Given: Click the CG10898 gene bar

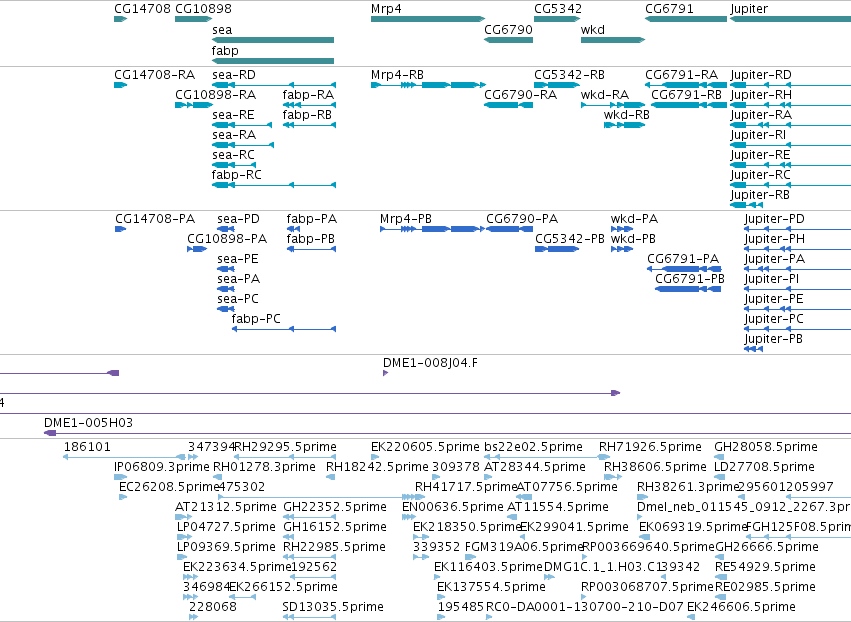Looking at the screenshot, I should pos(193,19).
